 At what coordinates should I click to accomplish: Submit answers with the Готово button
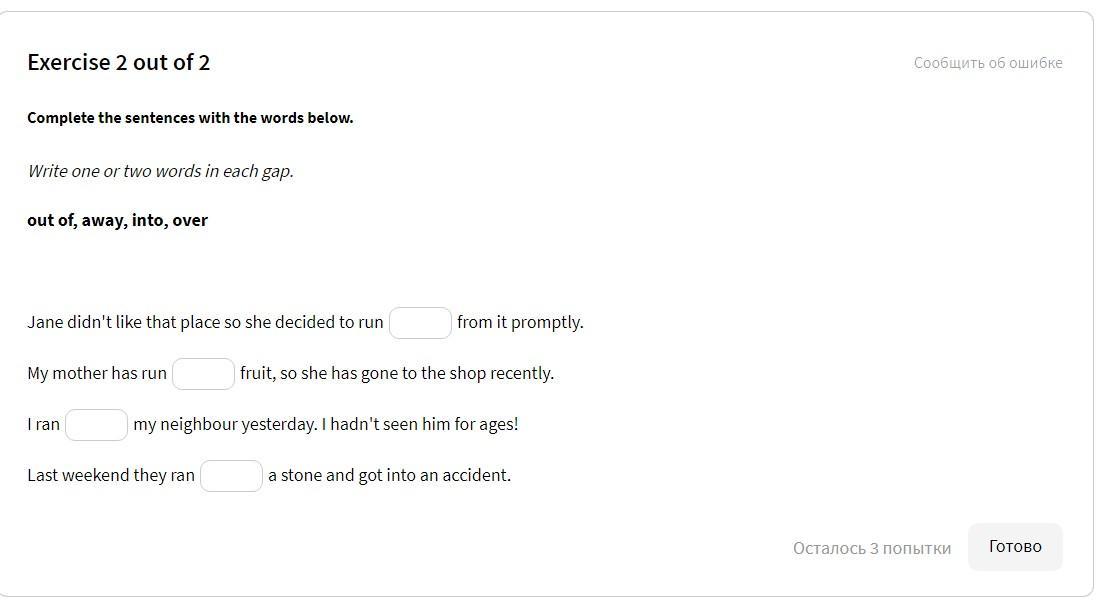(1015, 546)
